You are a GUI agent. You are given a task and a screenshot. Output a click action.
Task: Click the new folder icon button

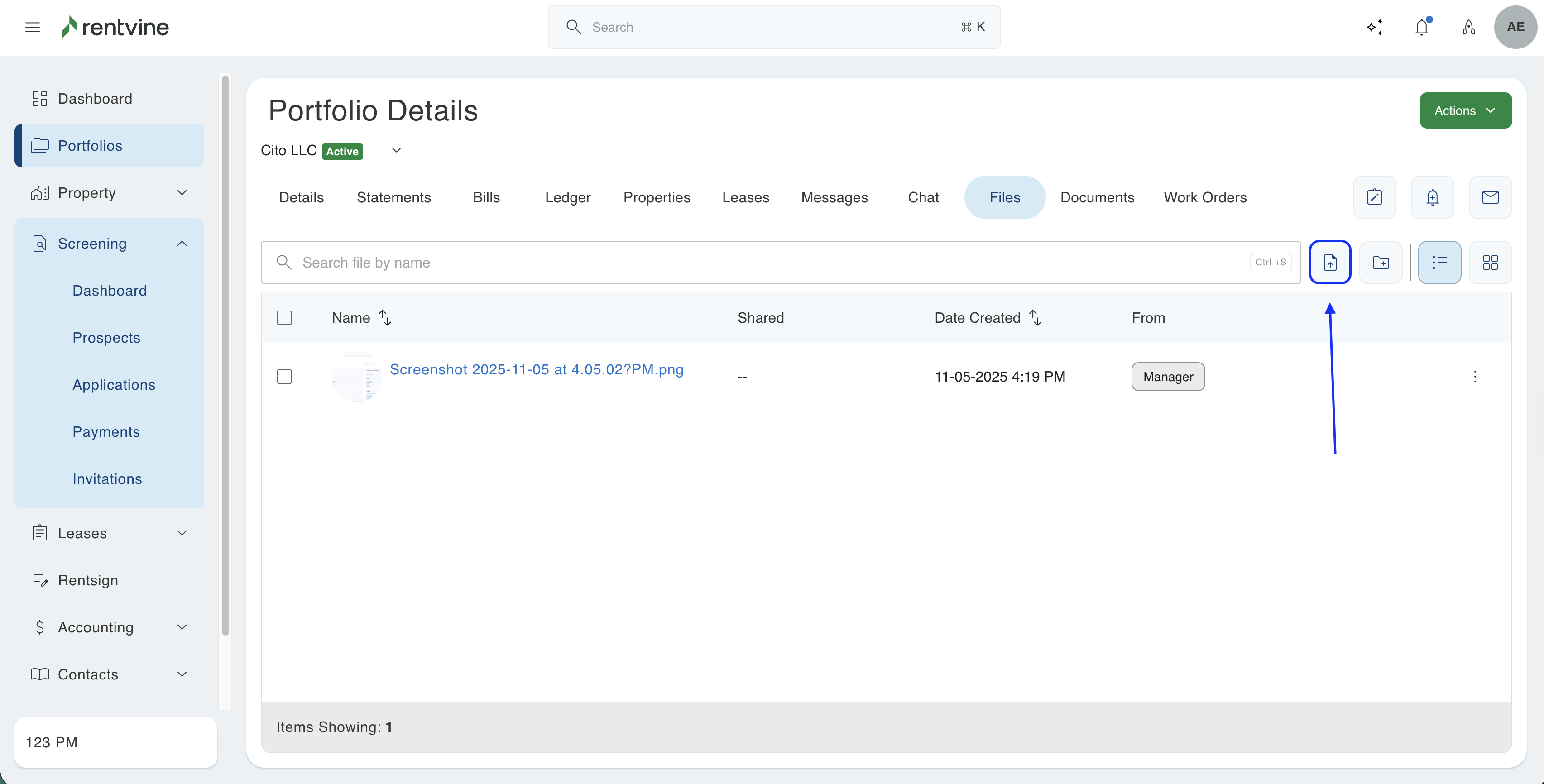1381,263
